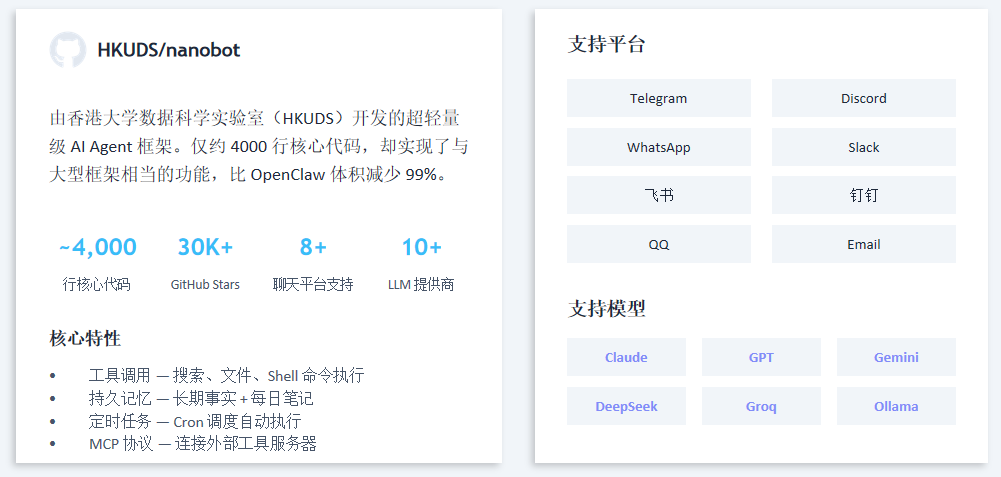Select the Telegram platform tile

(x=659, y=98)
